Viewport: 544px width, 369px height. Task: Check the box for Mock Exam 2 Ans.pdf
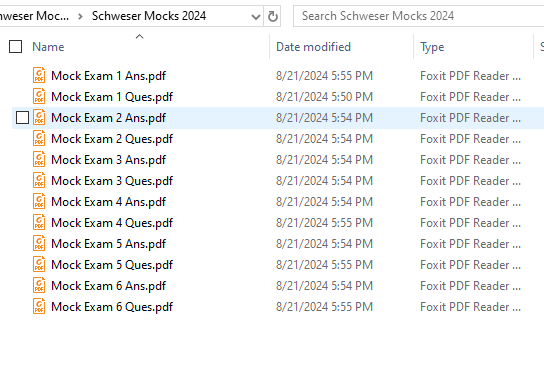[x=23, y=118]
